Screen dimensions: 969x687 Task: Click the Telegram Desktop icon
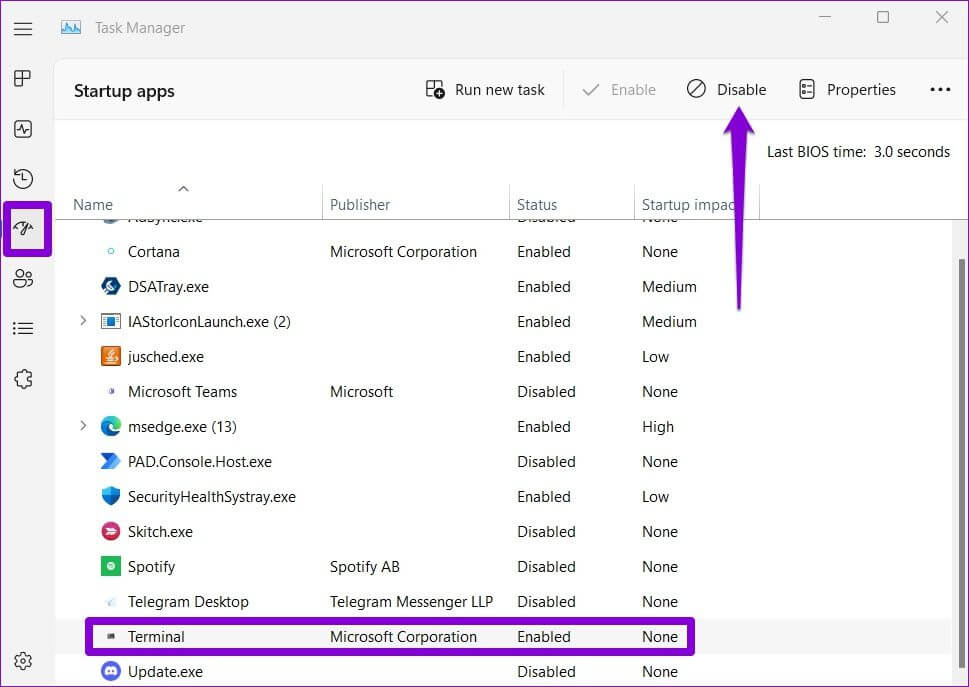coord(111,602)
